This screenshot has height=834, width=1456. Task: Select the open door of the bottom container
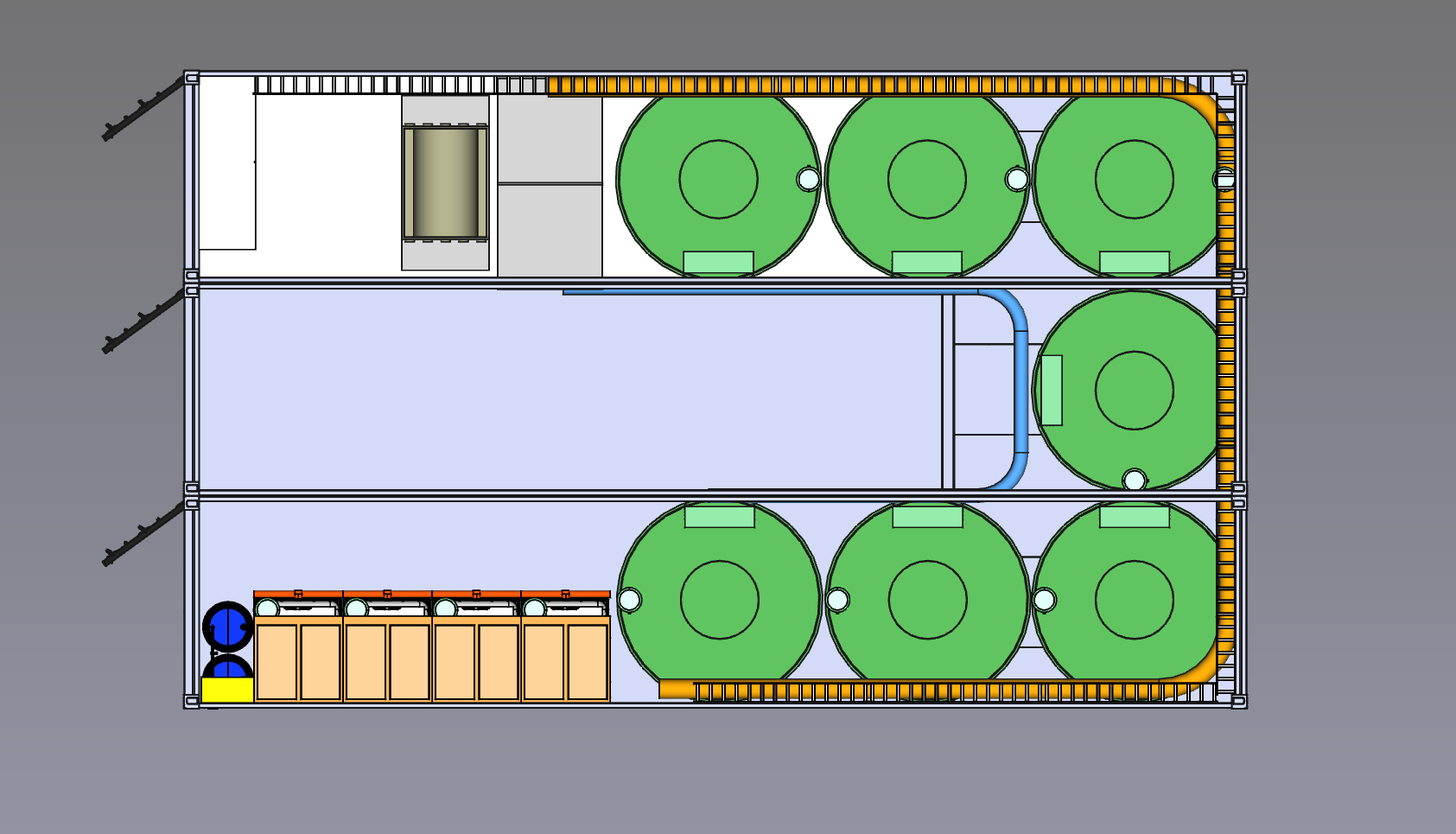143,534
